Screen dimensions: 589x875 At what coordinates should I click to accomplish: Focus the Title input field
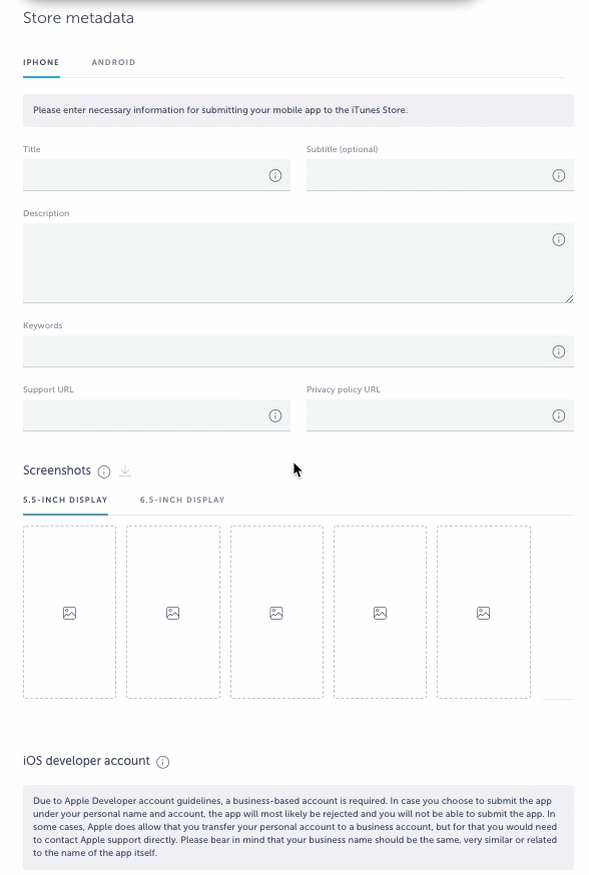156,175
